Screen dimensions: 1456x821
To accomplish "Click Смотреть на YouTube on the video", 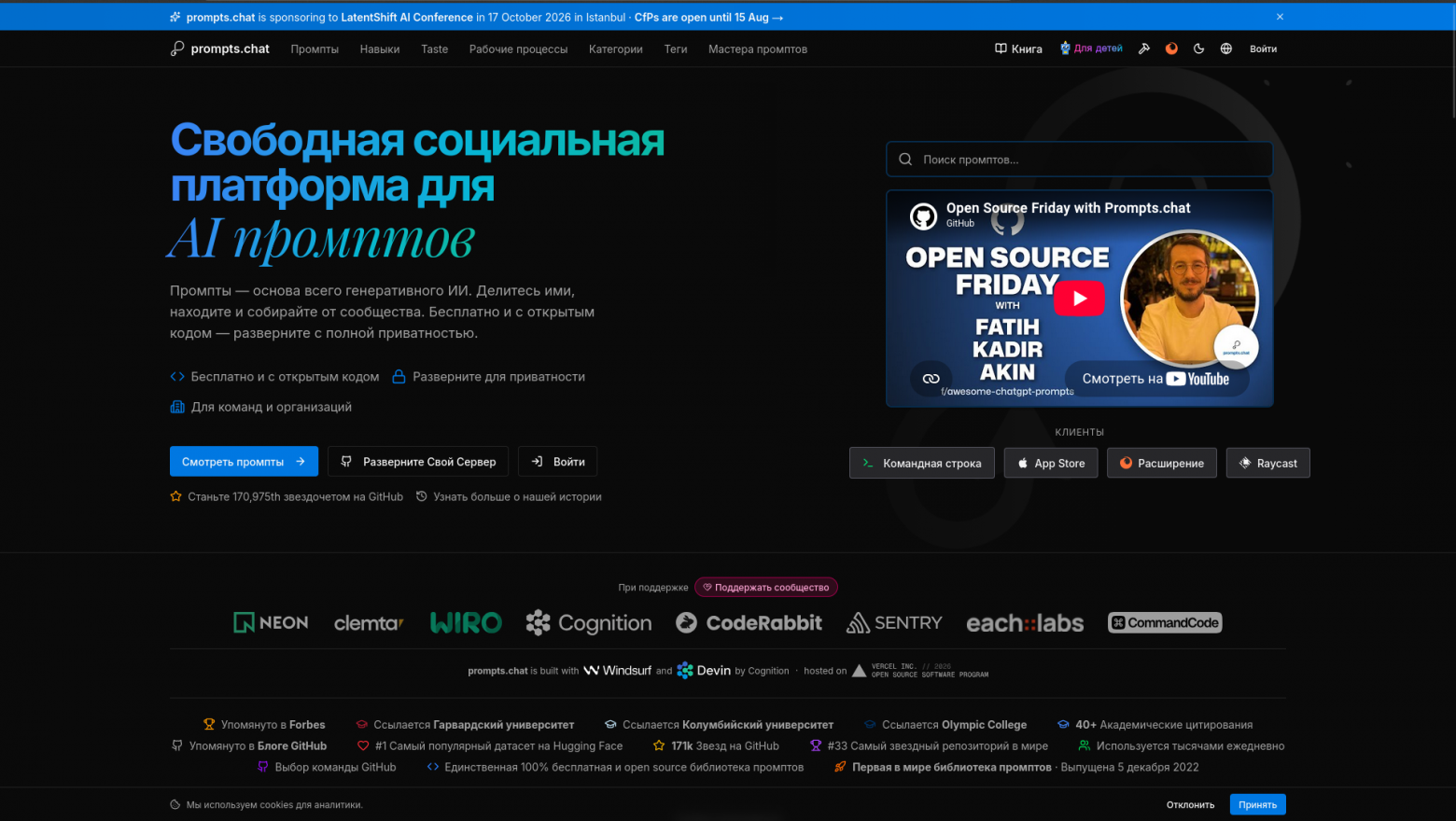I will click(1155, 379).
